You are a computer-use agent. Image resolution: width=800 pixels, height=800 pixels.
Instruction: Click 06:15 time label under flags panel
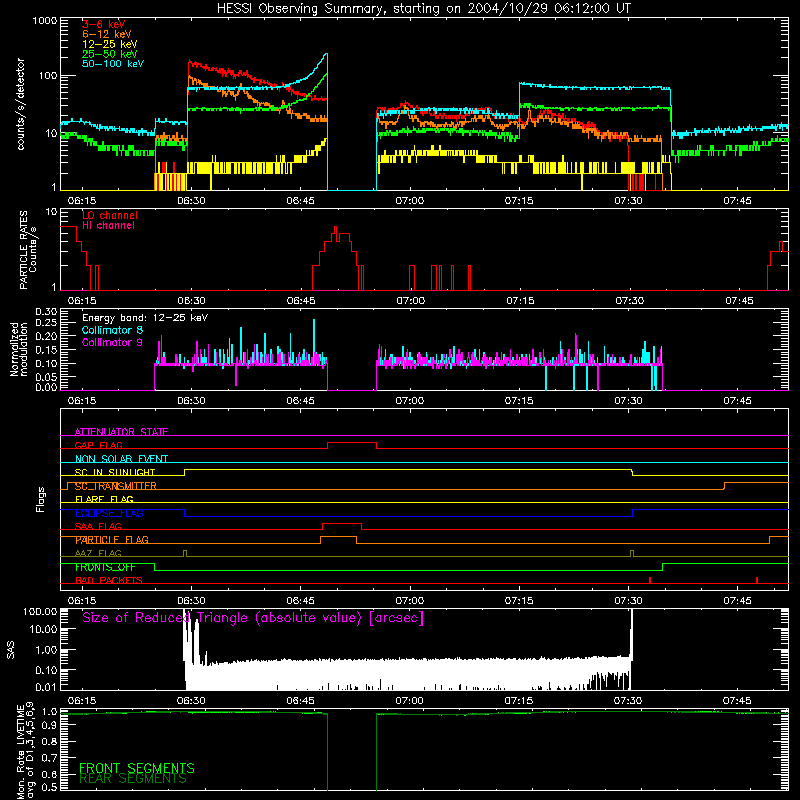tap(82, 601)
